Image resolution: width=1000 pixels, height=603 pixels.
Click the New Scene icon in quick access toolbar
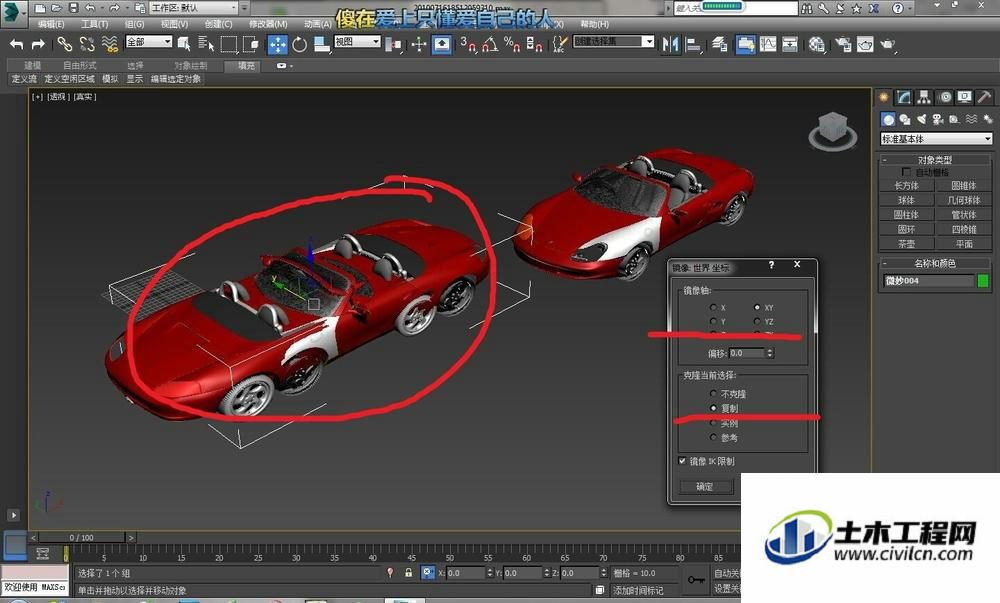tap(40, 8)
